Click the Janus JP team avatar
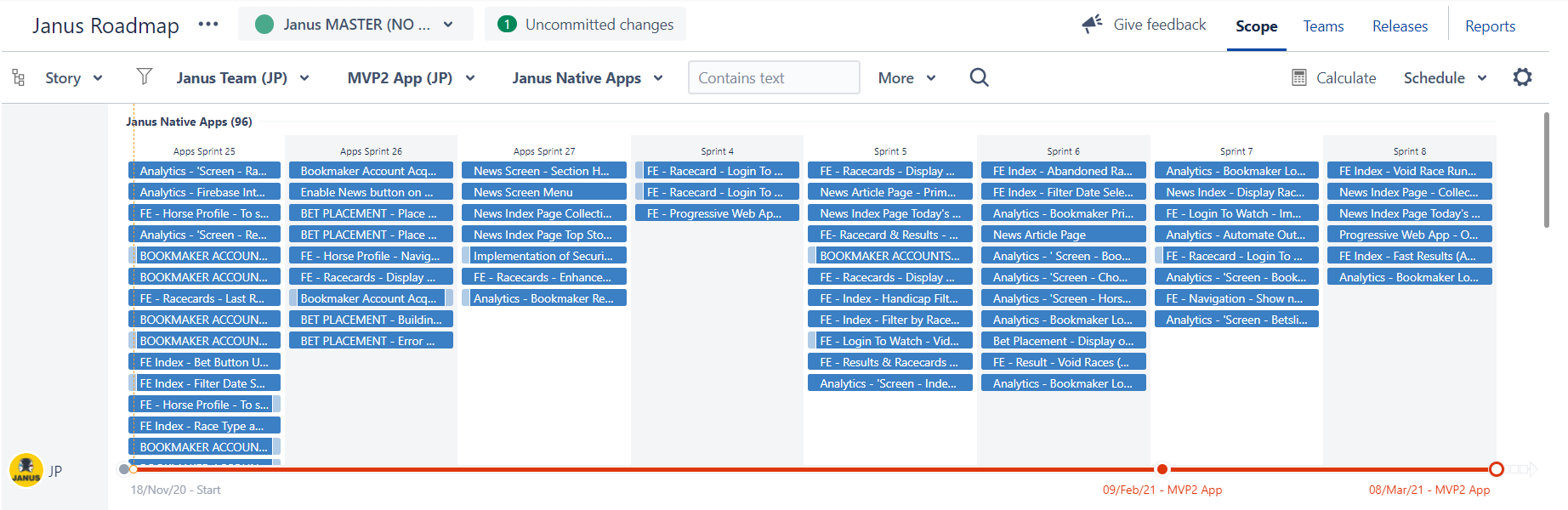This screenshot has height=510, width=1568. tap(26, 470)
